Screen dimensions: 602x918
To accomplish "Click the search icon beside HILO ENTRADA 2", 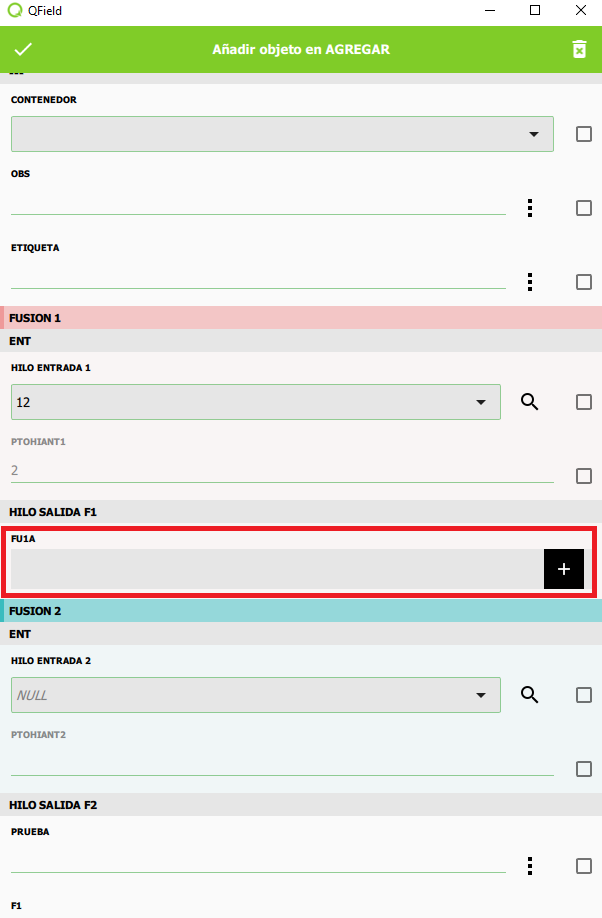I will tap(530, 695).
